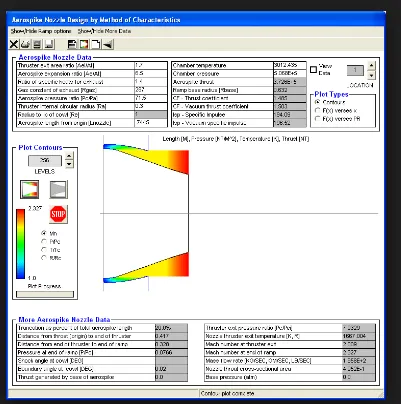Click the Mach number at thruster exit value

(359, 344)
